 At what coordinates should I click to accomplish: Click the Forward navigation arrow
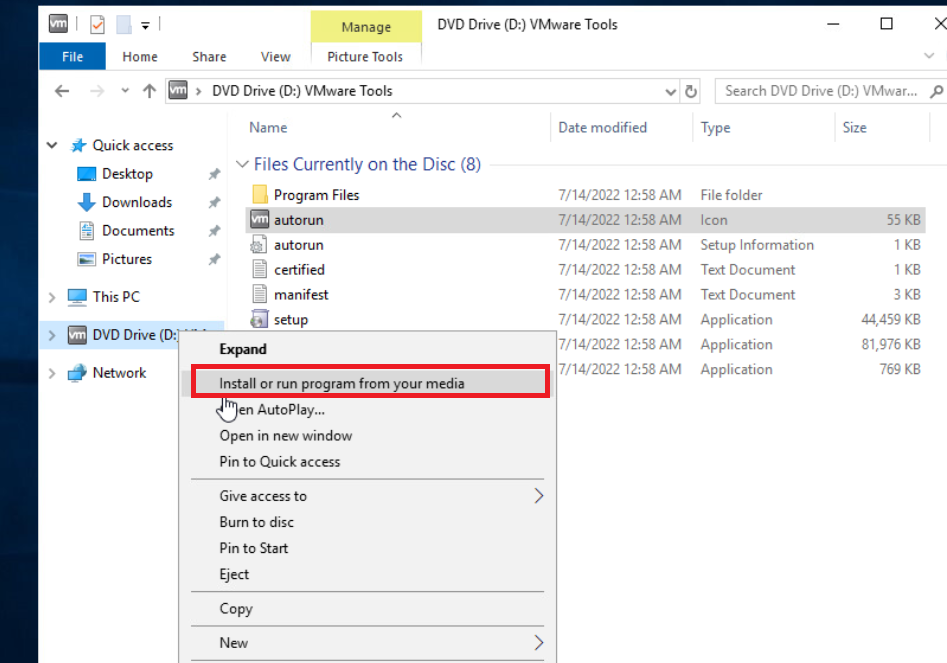97,91
